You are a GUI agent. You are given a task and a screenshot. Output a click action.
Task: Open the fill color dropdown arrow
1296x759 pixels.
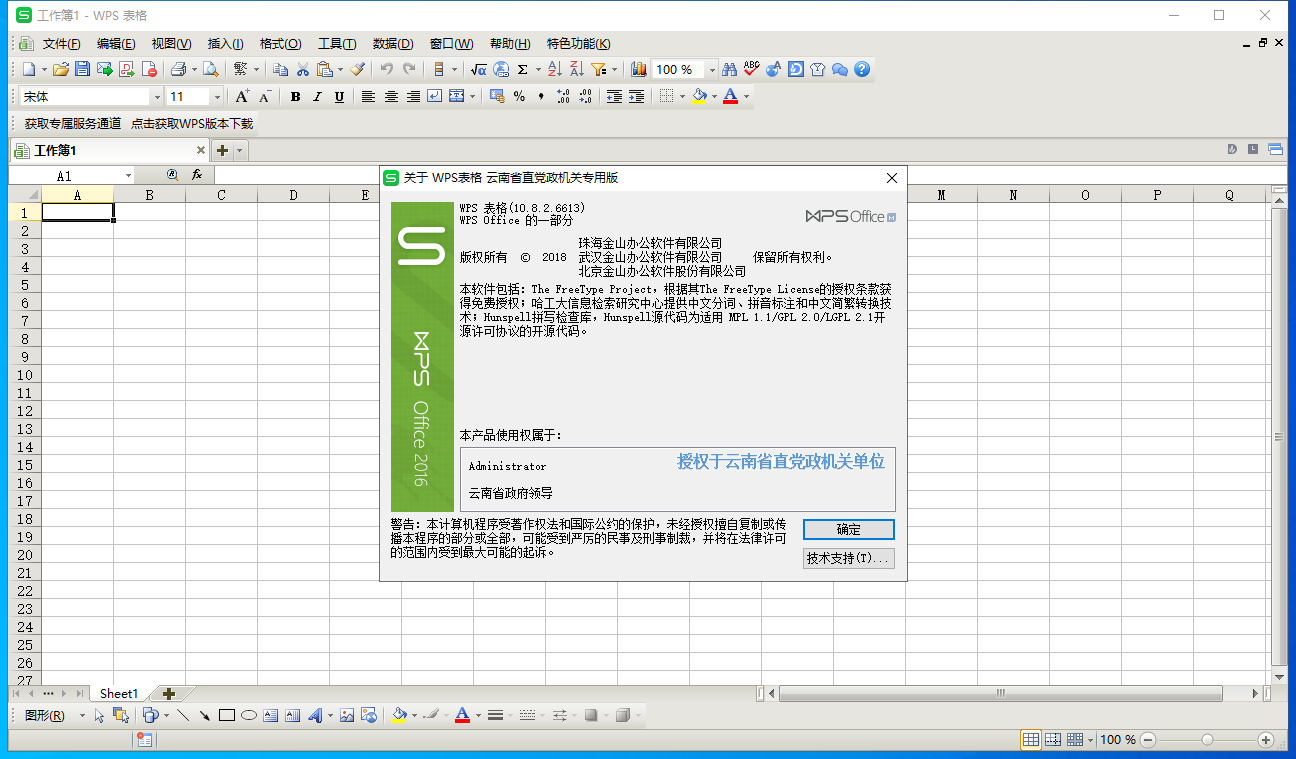(x=714, y=97)
